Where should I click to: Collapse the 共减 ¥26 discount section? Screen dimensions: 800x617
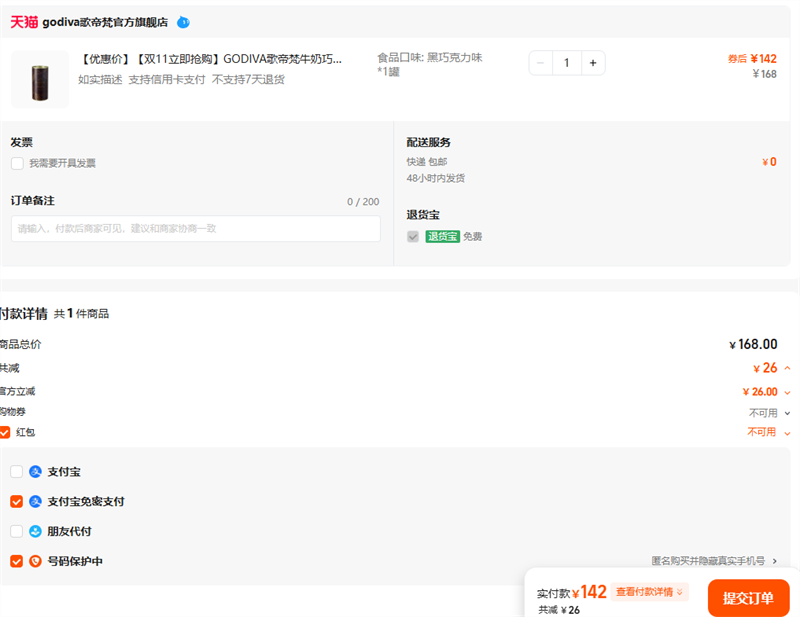point(787,368)
